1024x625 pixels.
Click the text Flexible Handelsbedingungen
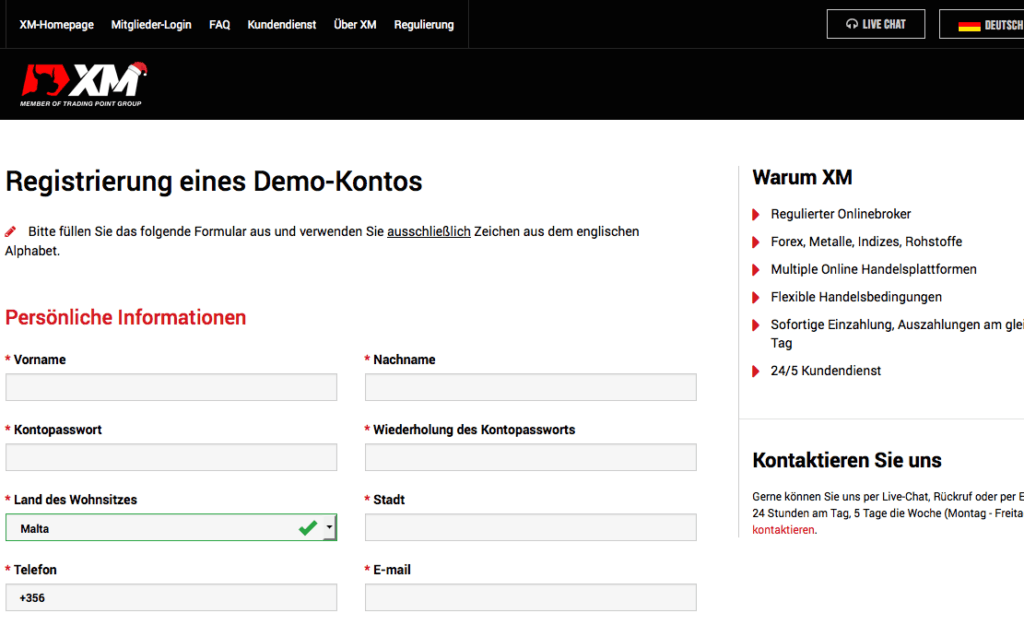tap(856, 297)
